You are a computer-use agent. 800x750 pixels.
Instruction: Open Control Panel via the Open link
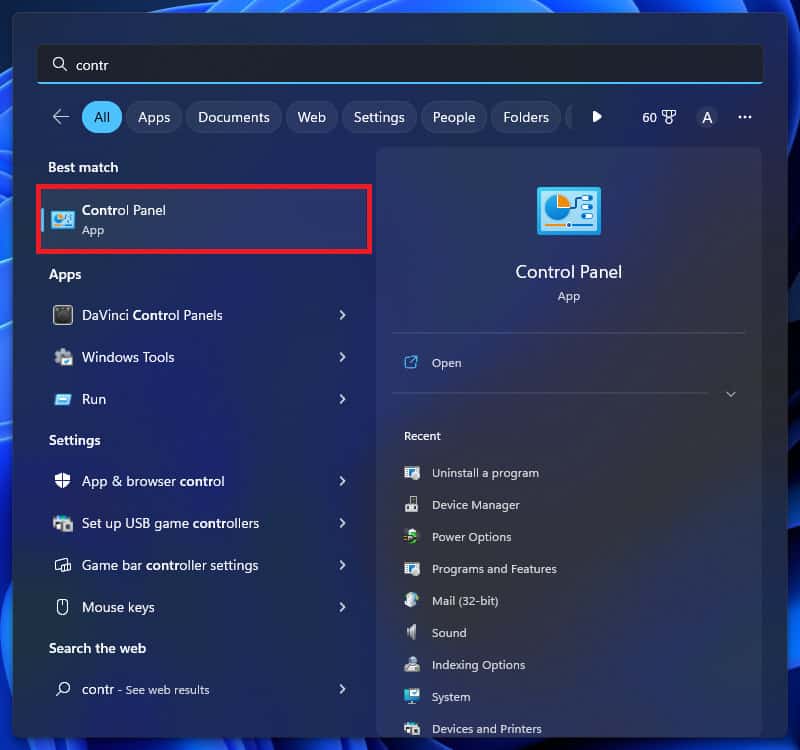click(446, 363)
